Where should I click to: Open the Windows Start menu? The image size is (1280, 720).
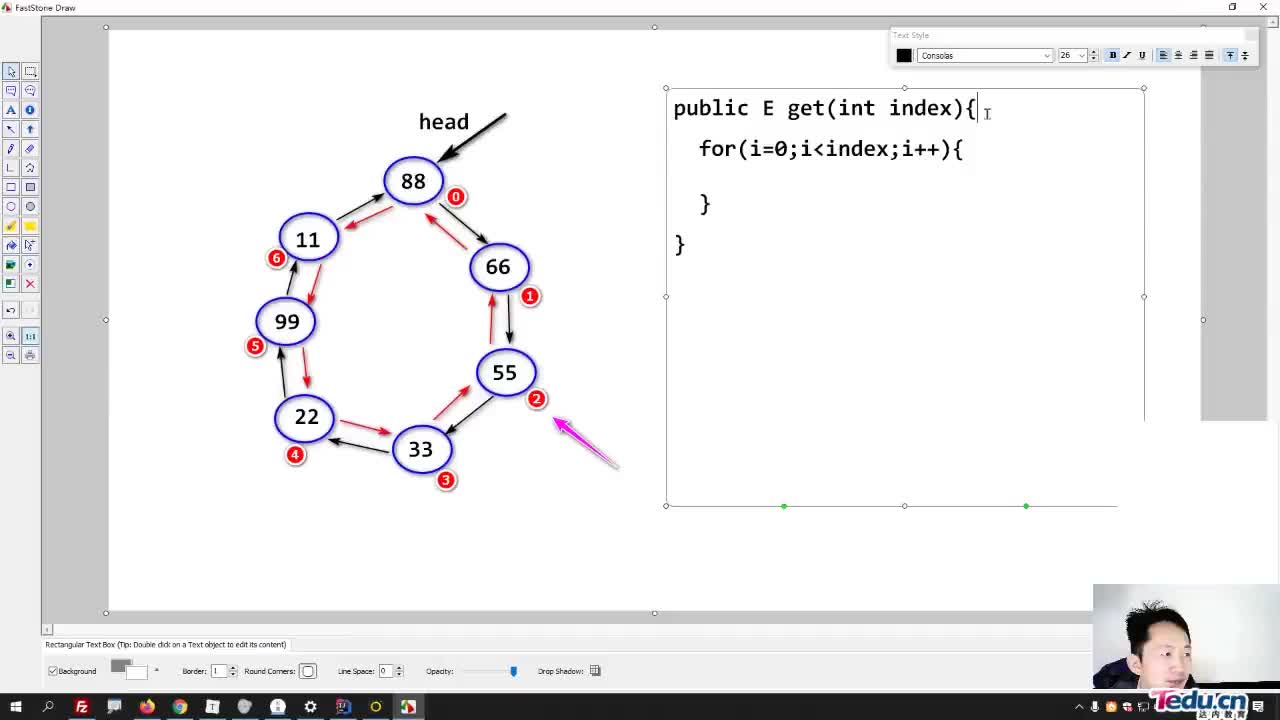[x=15, y=707]
